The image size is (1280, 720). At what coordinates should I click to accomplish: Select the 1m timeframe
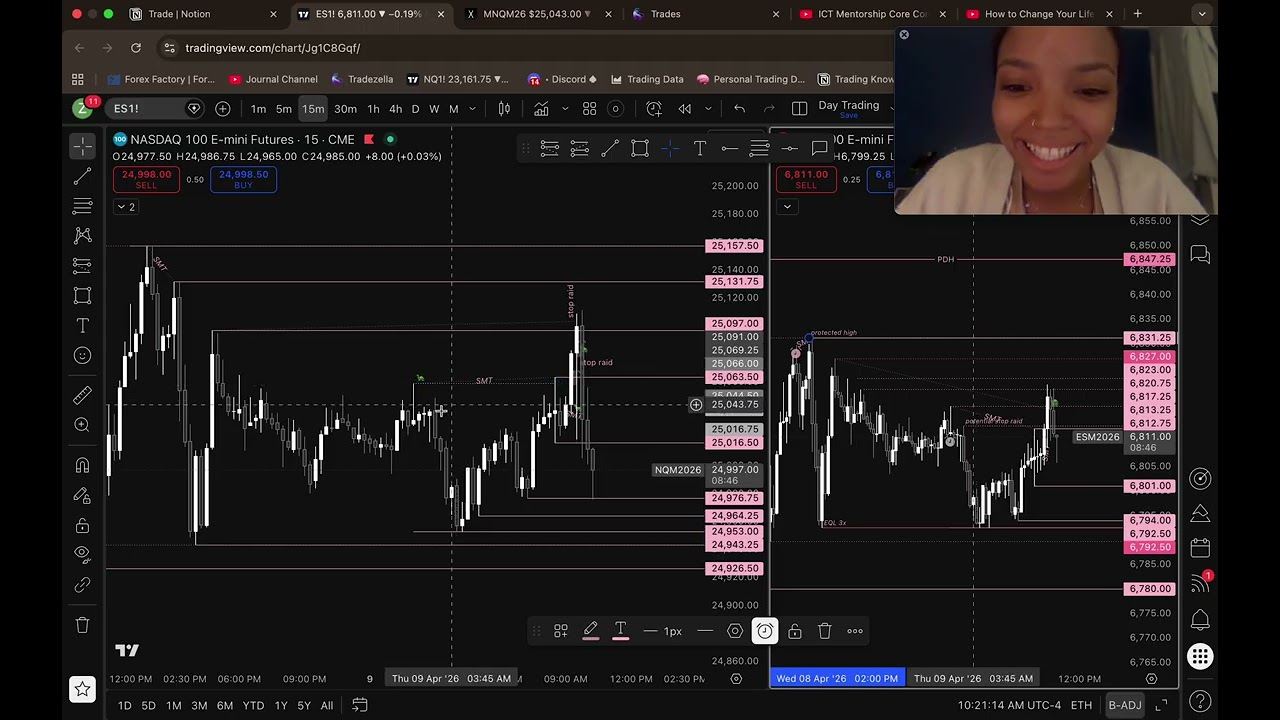click(x=258, y=108)
